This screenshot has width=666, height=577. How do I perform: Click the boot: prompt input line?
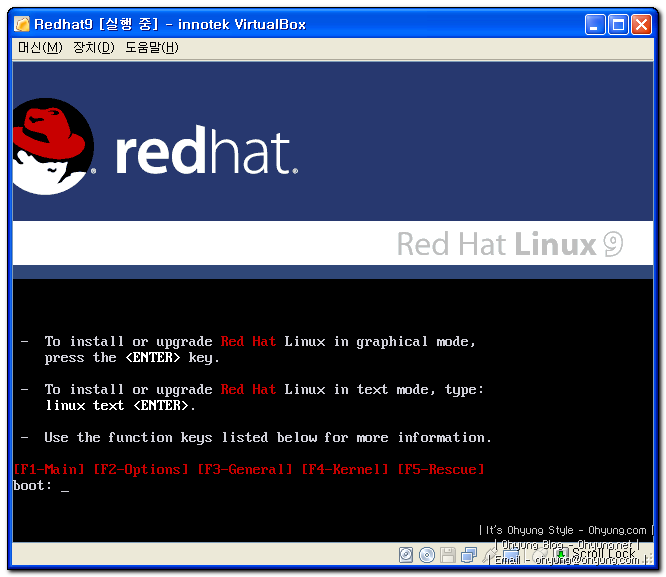[x=41, y=486]
